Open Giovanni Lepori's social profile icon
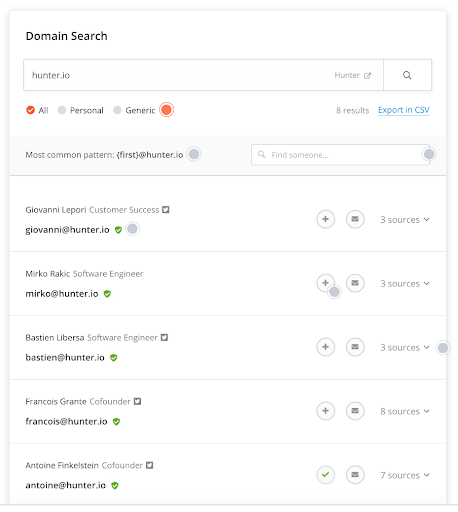This screenshot has width=458, height=512. pyautogui.click(x=166, y=210)
